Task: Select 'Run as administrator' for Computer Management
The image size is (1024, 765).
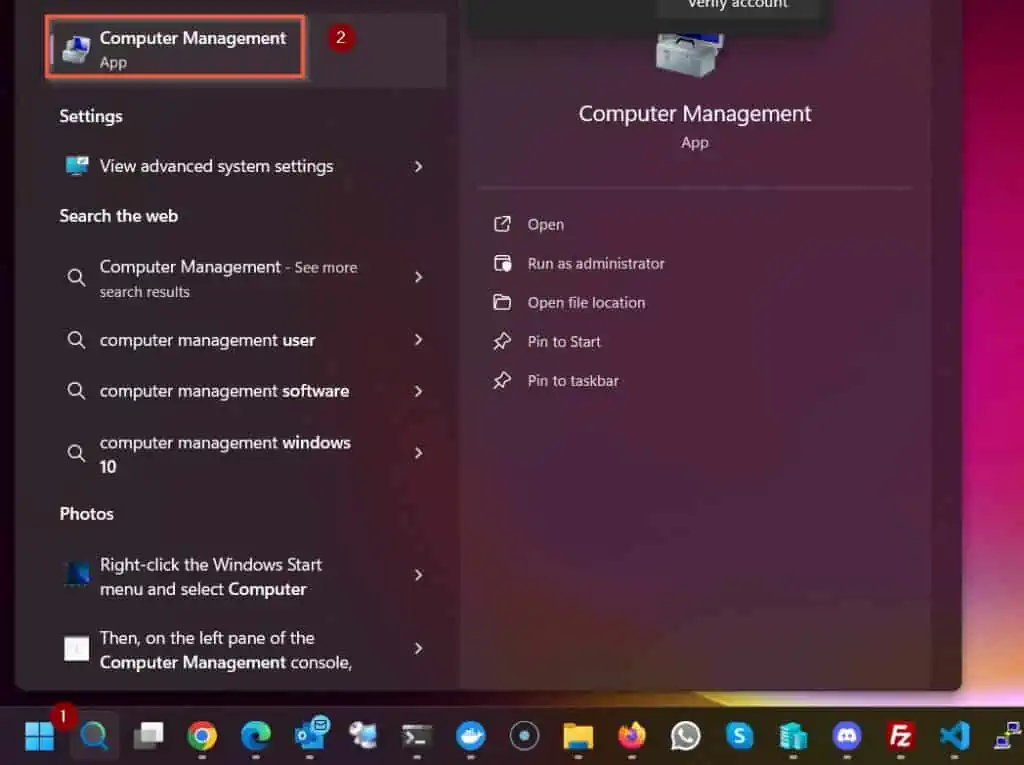Action: click(x=596, y=263)
